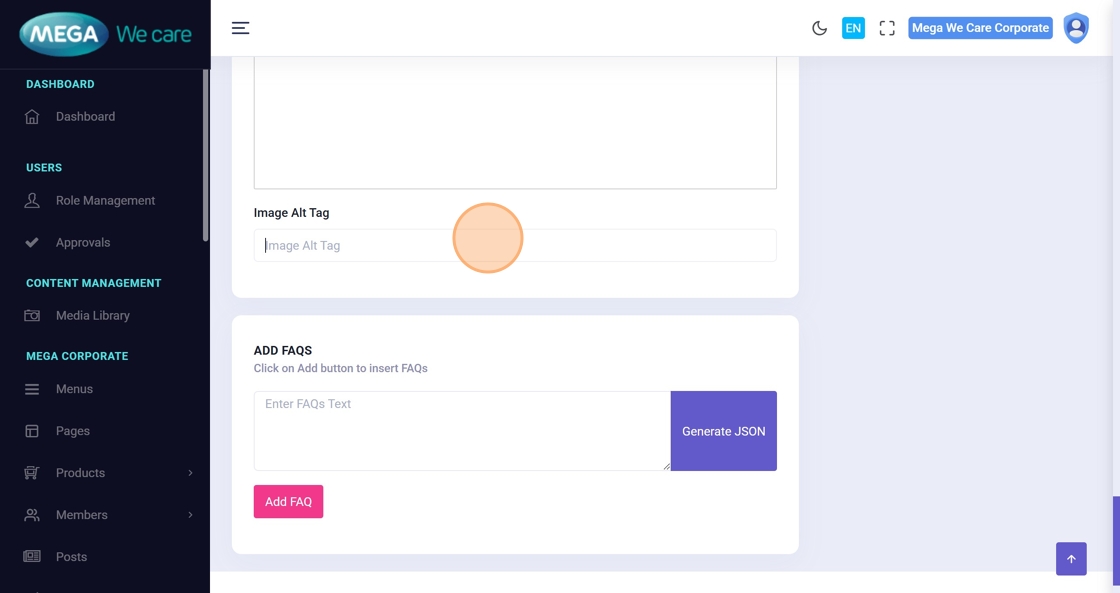Expand the Products submenu chevron
Viewport: 1120px width, 593px height.
tap(190, 473)
